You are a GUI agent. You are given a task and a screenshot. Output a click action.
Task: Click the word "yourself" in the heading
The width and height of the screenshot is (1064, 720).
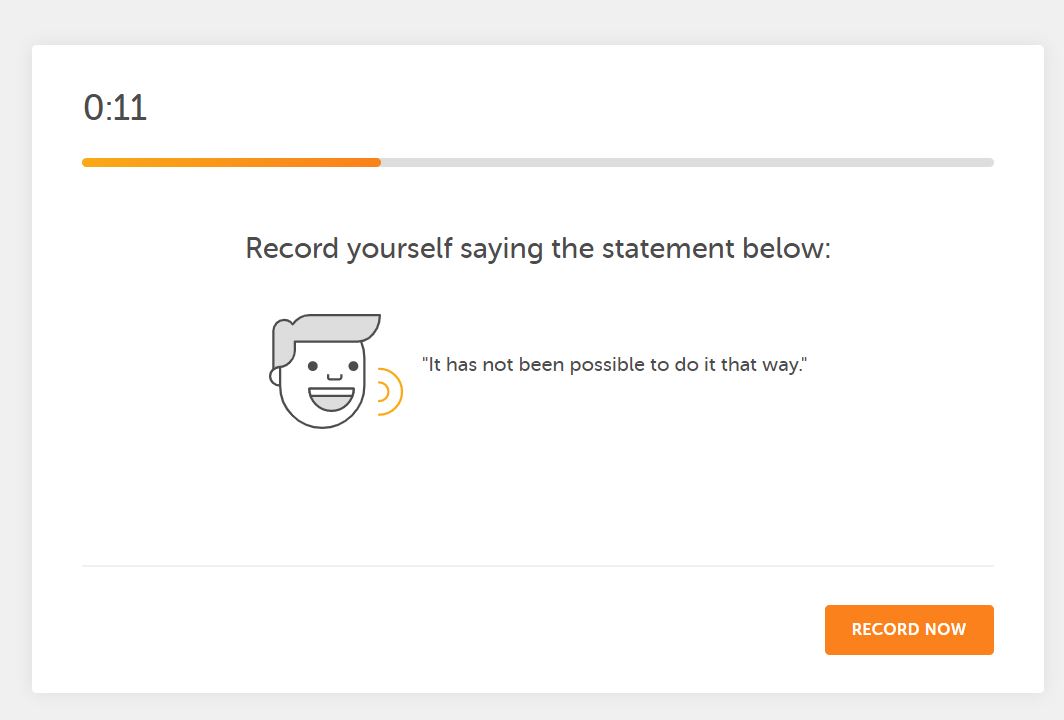(x=400, y=248)
